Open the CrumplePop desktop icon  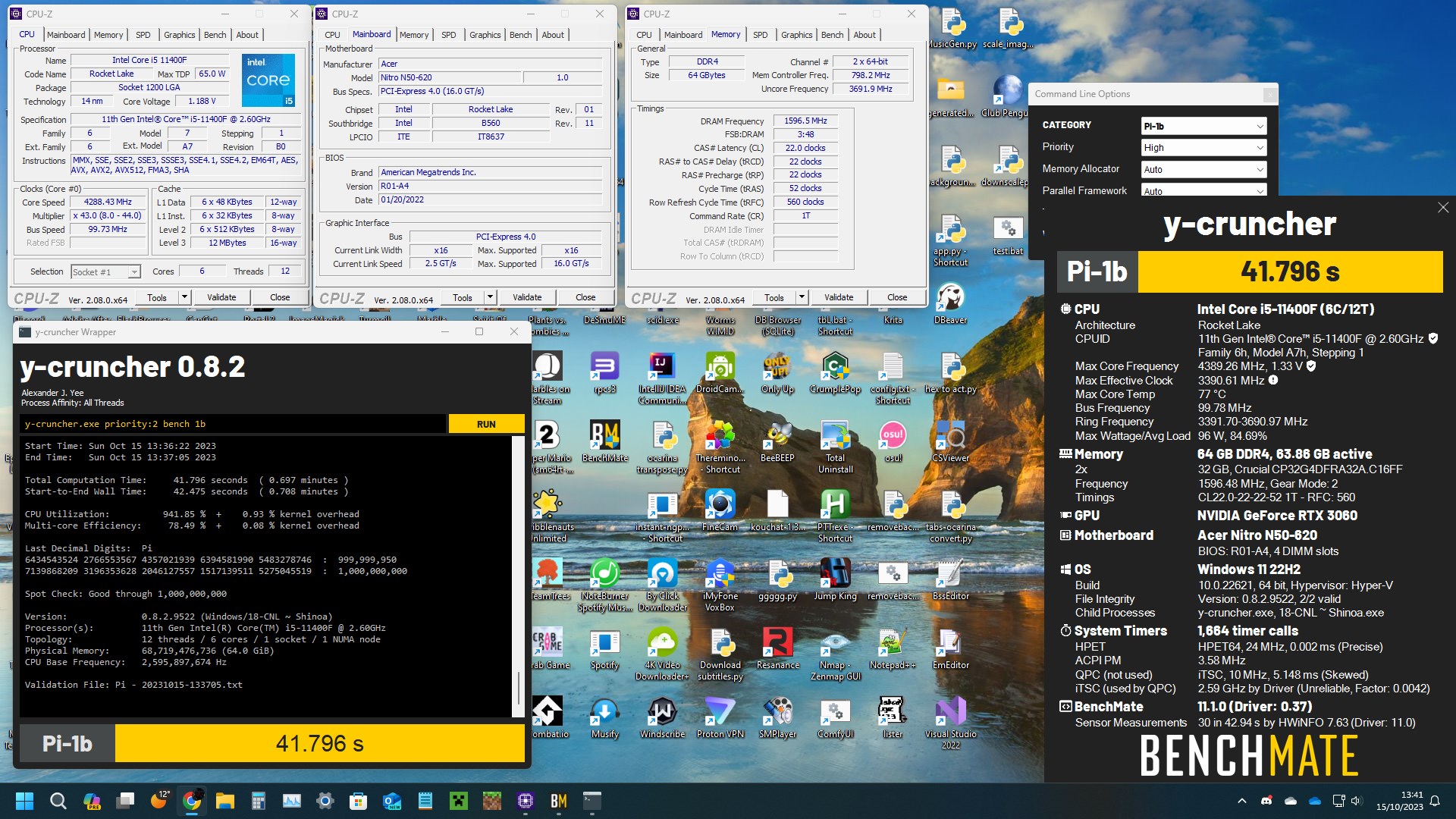(835, 373)
